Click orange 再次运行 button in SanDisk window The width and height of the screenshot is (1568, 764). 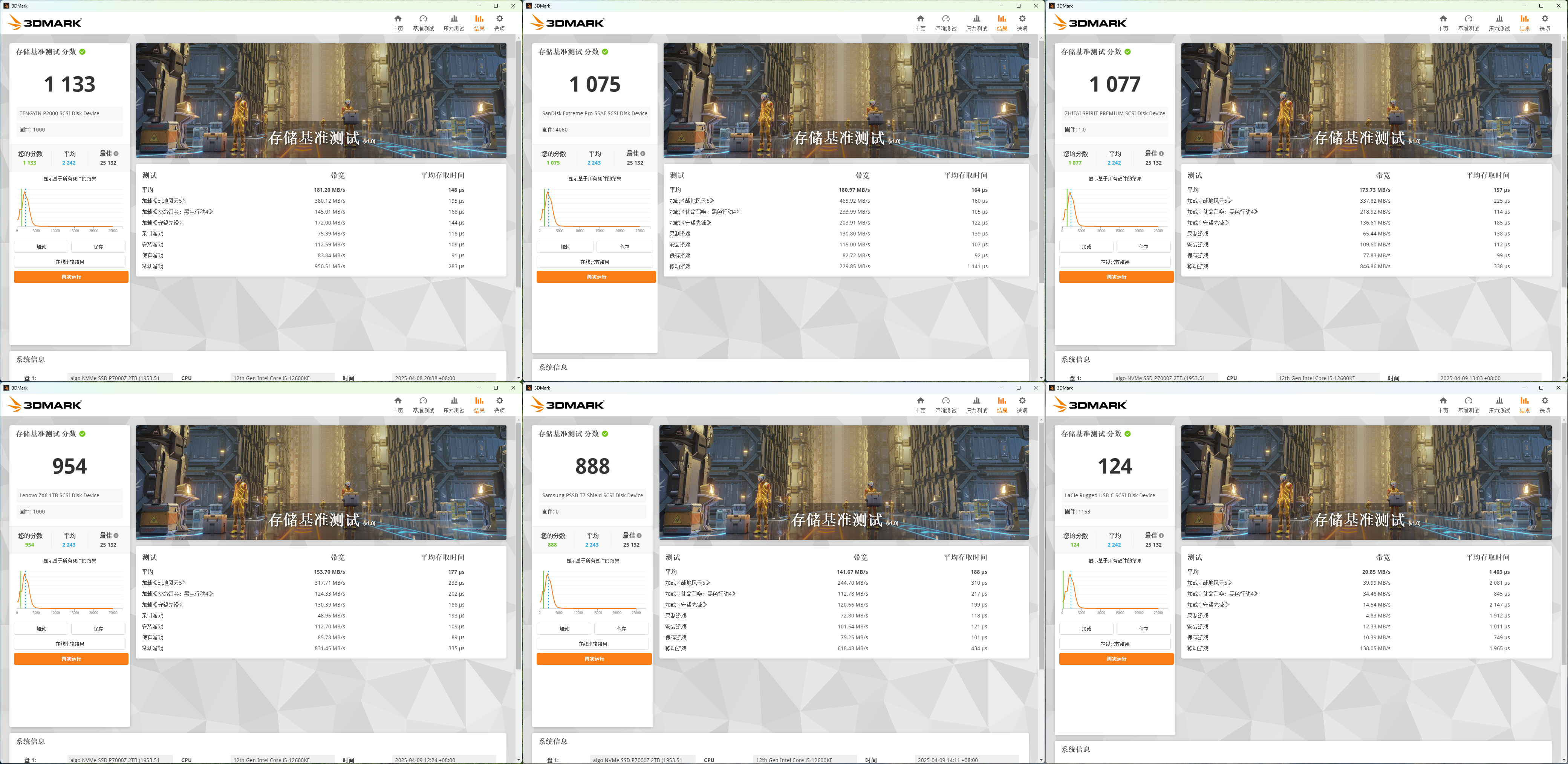596,277
